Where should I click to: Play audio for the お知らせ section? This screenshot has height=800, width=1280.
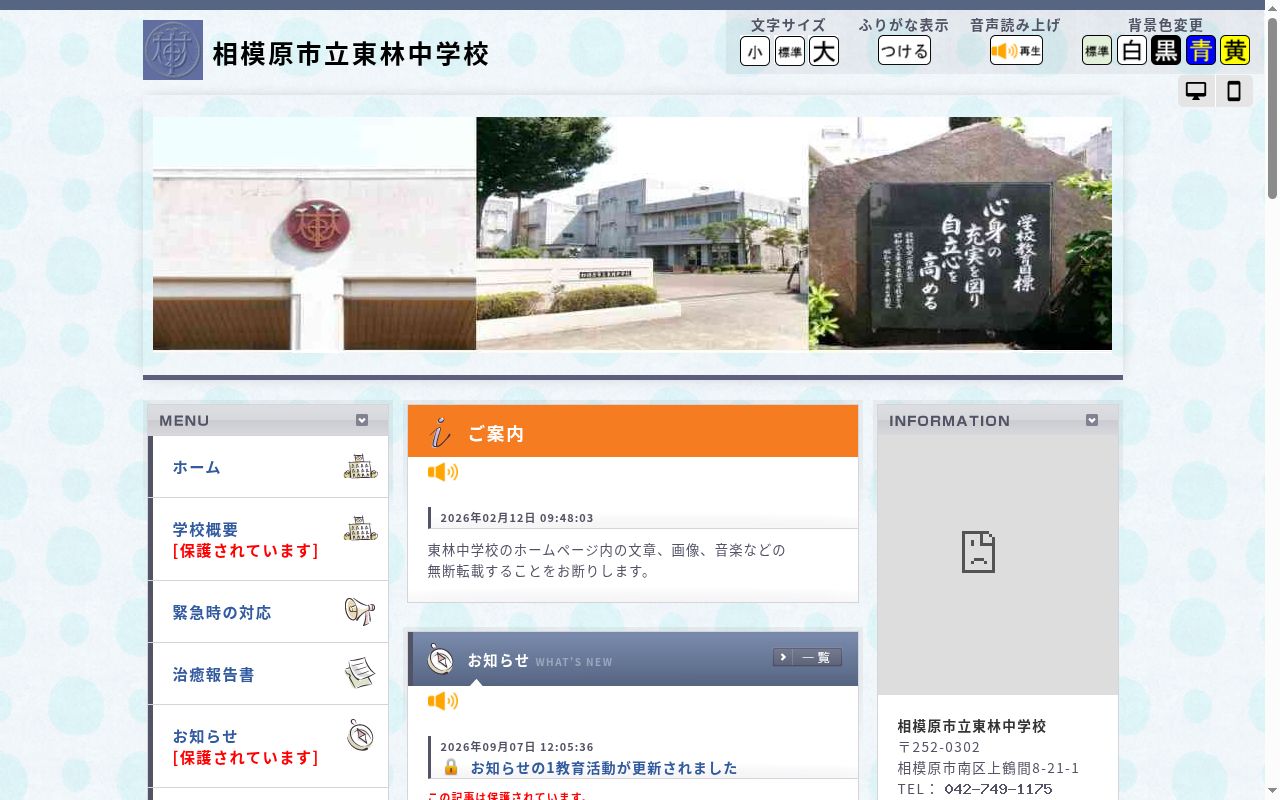tap(443, 701)
